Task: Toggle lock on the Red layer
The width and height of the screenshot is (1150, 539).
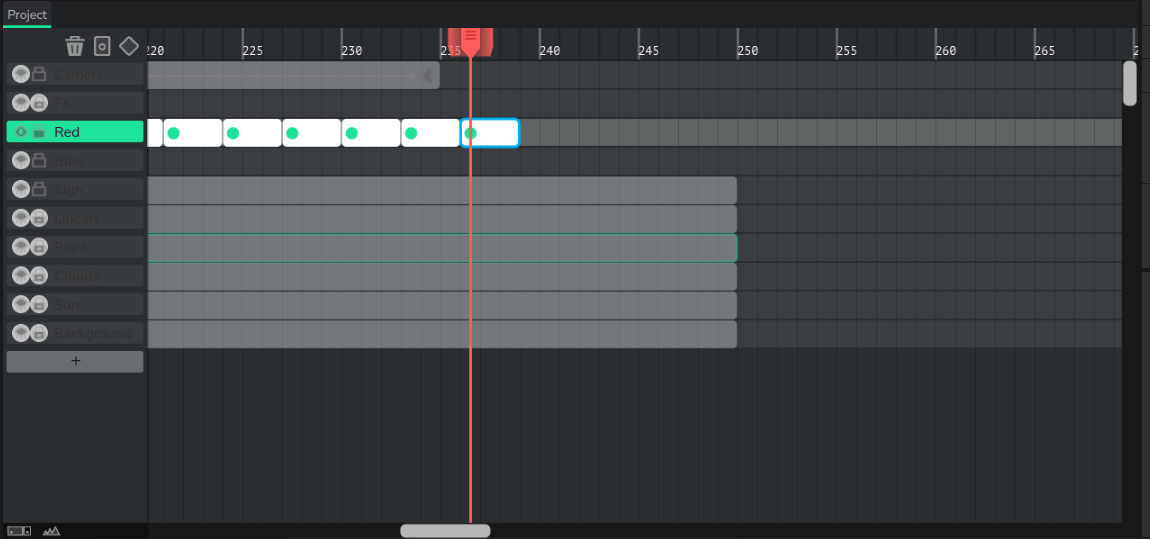Action: click(39, 132)
